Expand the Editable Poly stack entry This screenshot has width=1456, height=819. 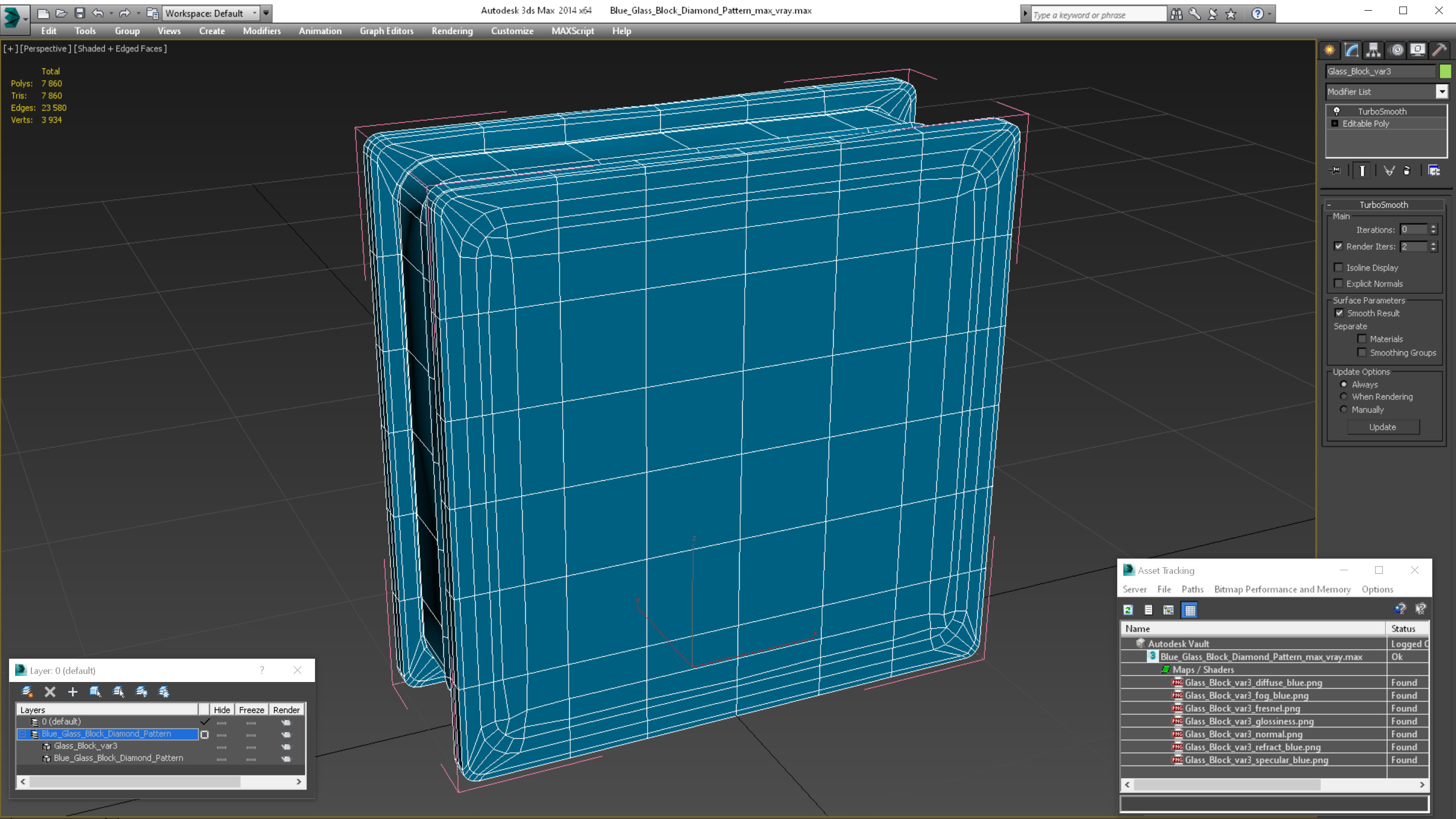pyautogui.click(x=1335, y=124)
